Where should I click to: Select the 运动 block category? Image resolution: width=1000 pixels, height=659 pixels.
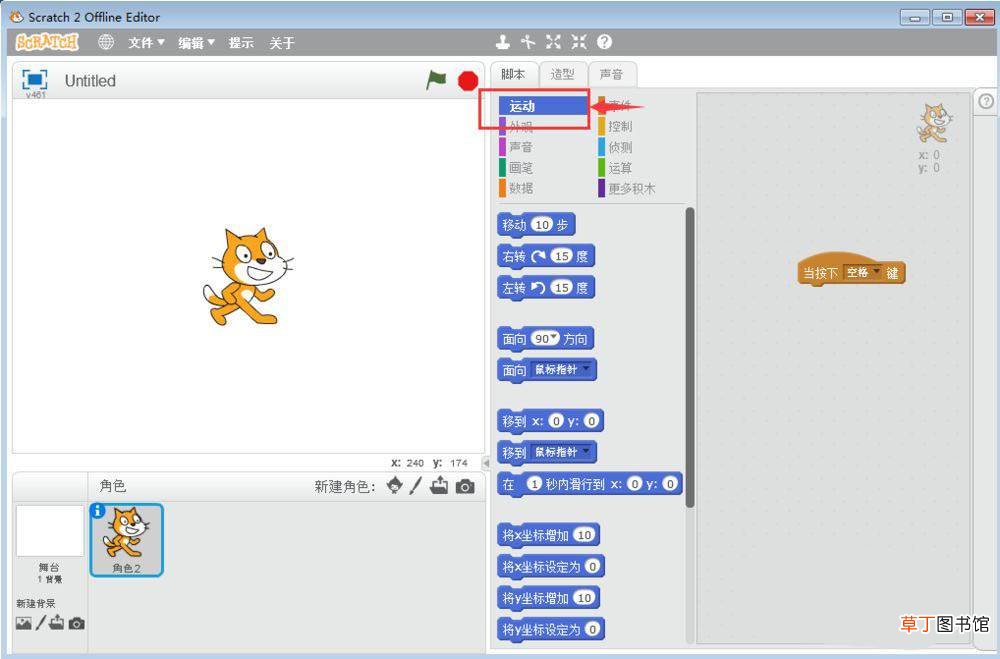(x=543, y=106)
